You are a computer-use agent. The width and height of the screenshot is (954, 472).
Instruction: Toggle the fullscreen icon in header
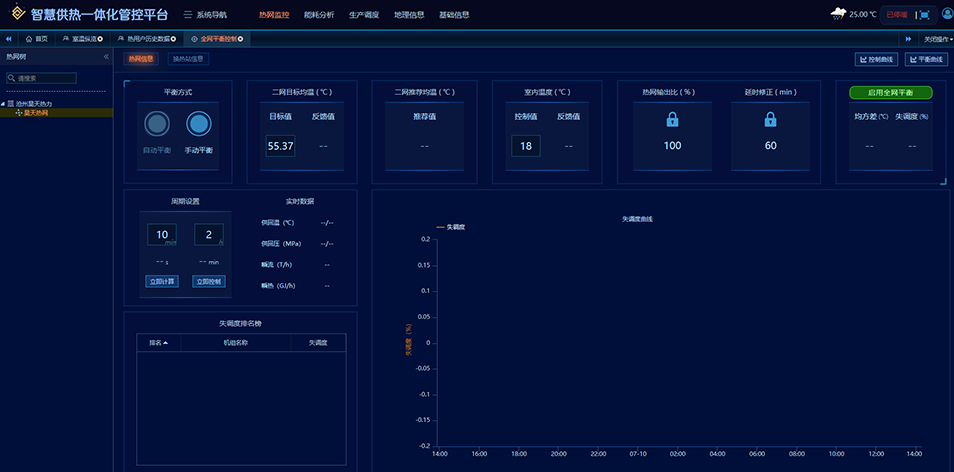[x=924, y=15]
